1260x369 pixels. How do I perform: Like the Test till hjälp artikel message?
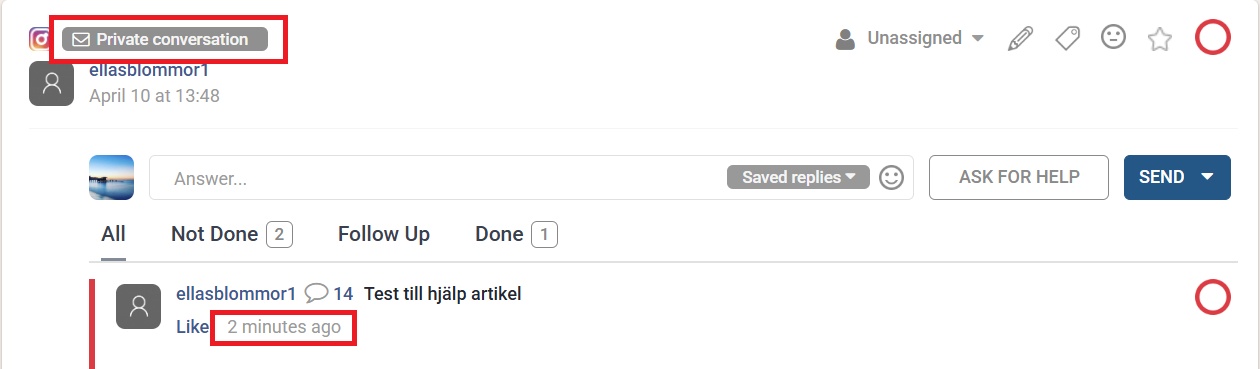[192, 327]
